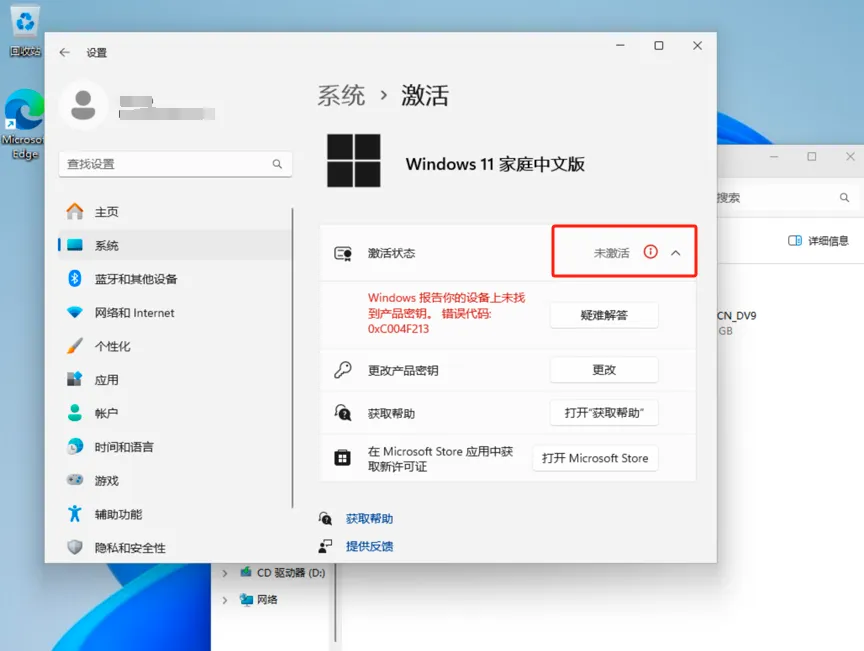Open 时间和语言 settings

tap(175, 446)
